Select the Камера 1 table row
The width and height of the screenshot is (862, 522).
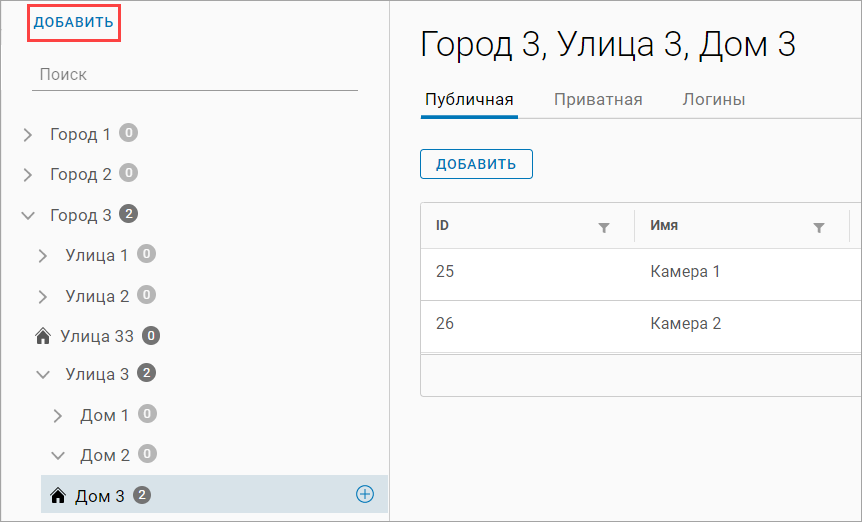pyautogui.click(x=640, y=272)
